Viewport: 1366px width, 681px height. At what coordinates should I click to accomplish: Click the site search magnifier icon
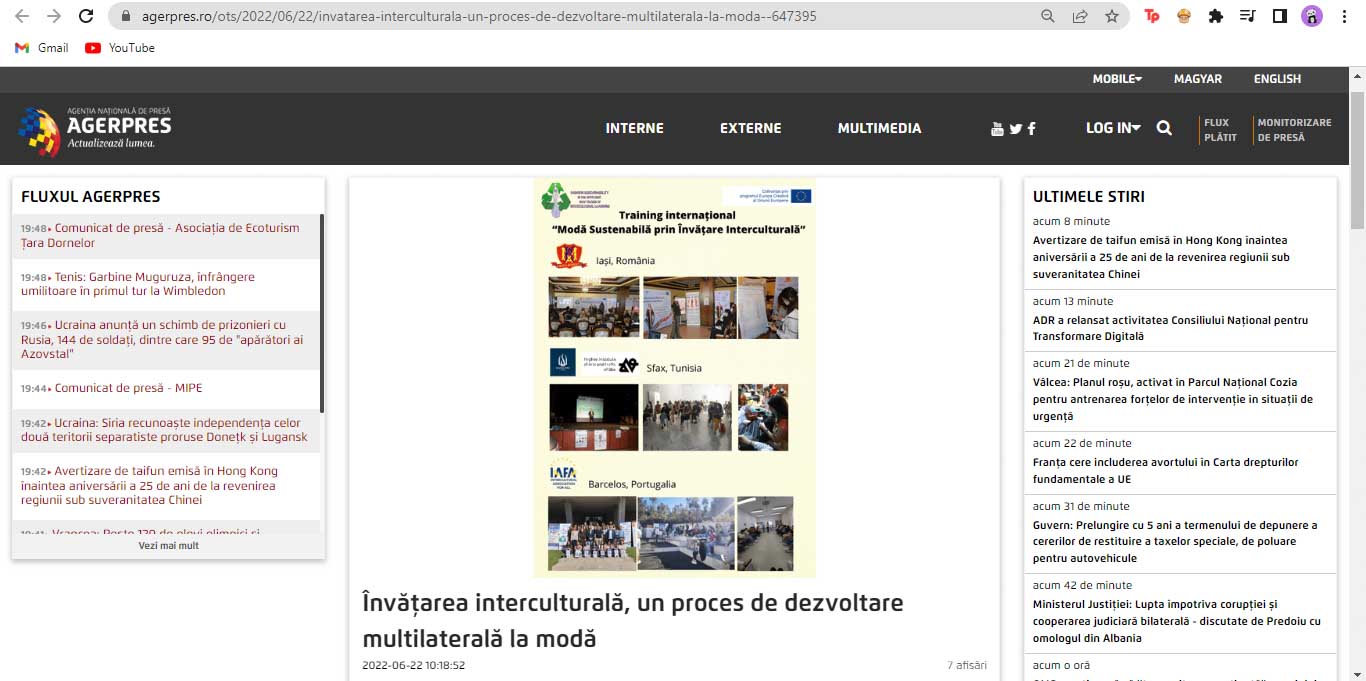(x=1164, y=128)
